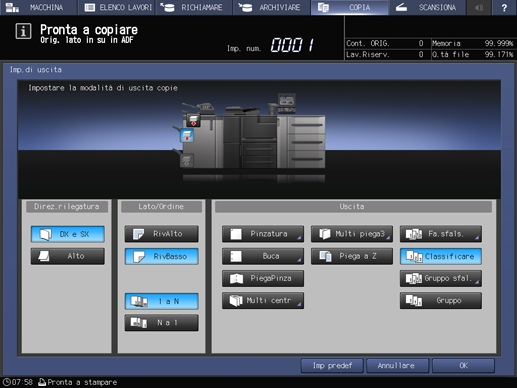517x388 pixels.
Task: Choose DX e SX binding direction
Action: coord(68,234)
